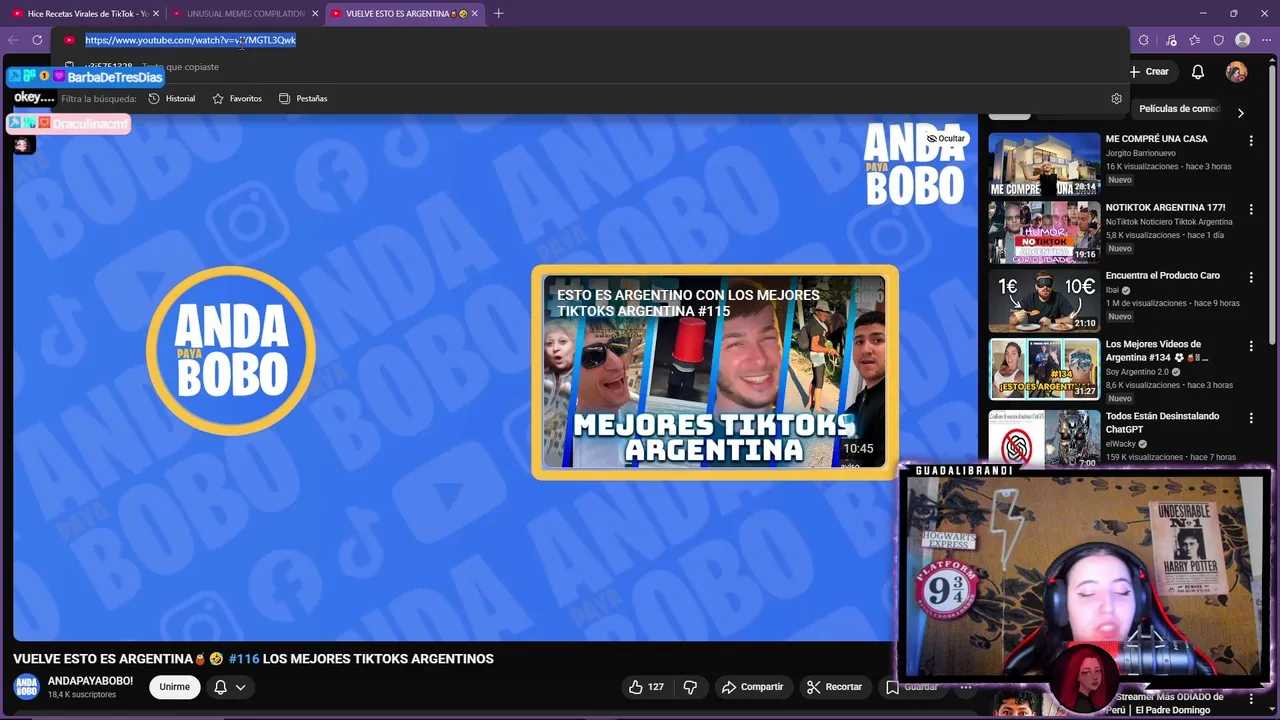Open a new browser tab

coord(499,13)
